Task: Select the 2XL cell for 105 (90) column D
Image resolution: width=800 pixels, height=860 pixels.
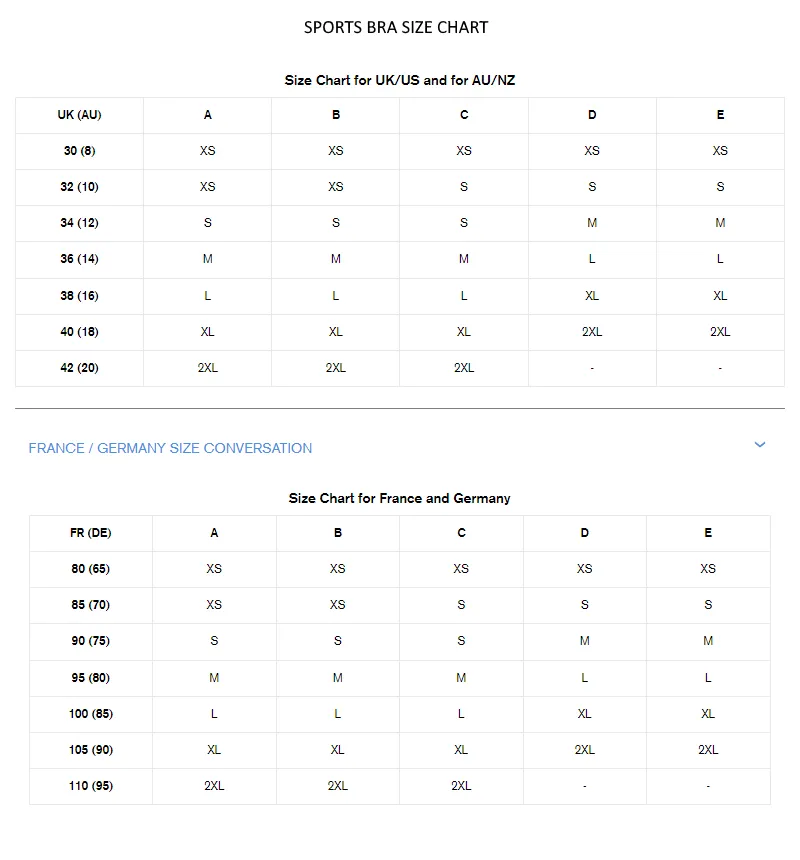Action: click(x=585, y=750)
